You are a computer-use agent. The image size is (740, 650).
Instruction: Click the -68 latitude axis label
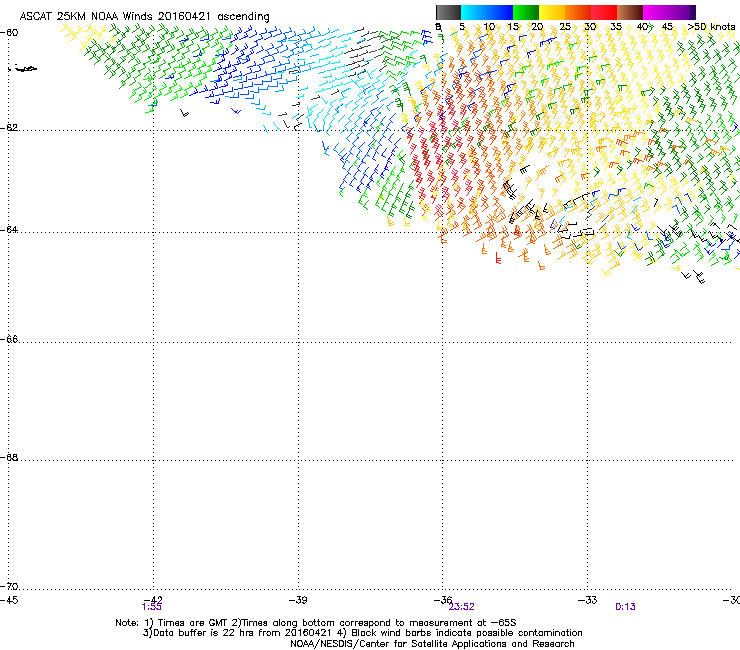point(9,457)
